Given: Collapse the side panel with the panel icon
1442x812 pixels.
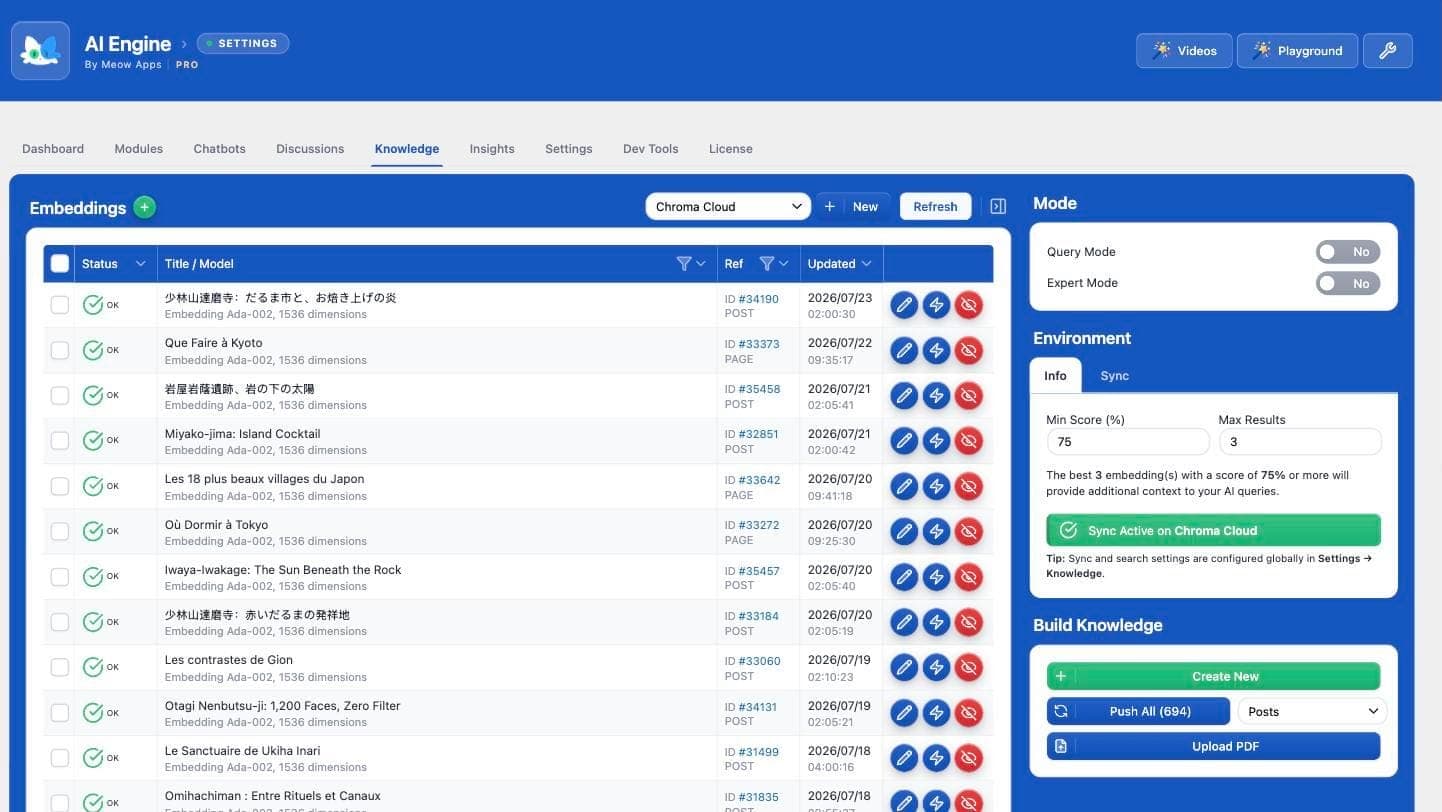Looking at the screenshot, I should (x=998, y=206).
